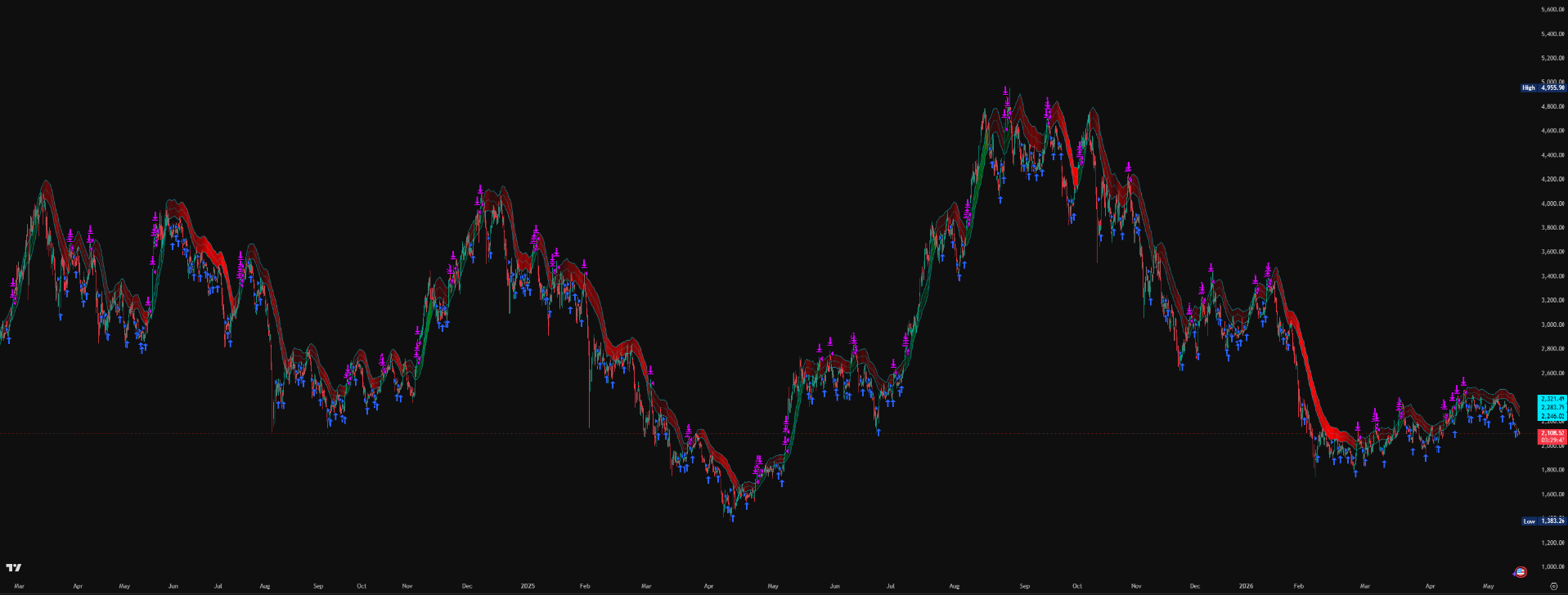Screen dimensions: 1568x595
Task: Click the 2,600.00 price scale label
Action: point(1552,373)
